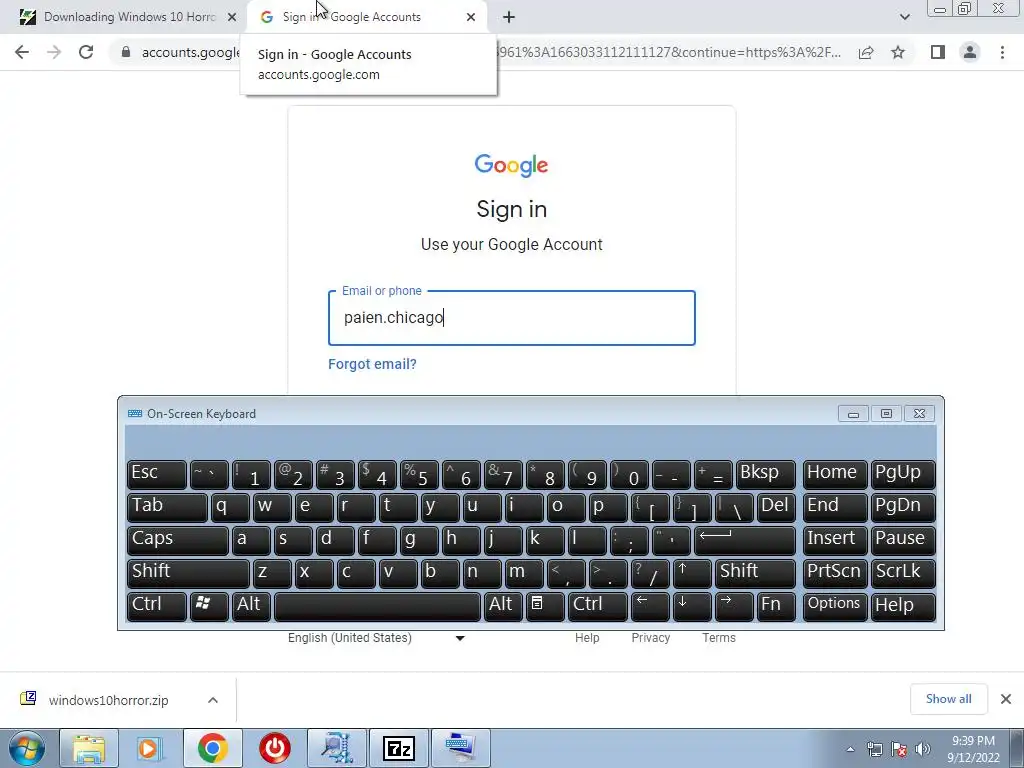Click the context menu key on keyboard
The height and width of the screenshot is (768, 1024).
coord(545,606)
